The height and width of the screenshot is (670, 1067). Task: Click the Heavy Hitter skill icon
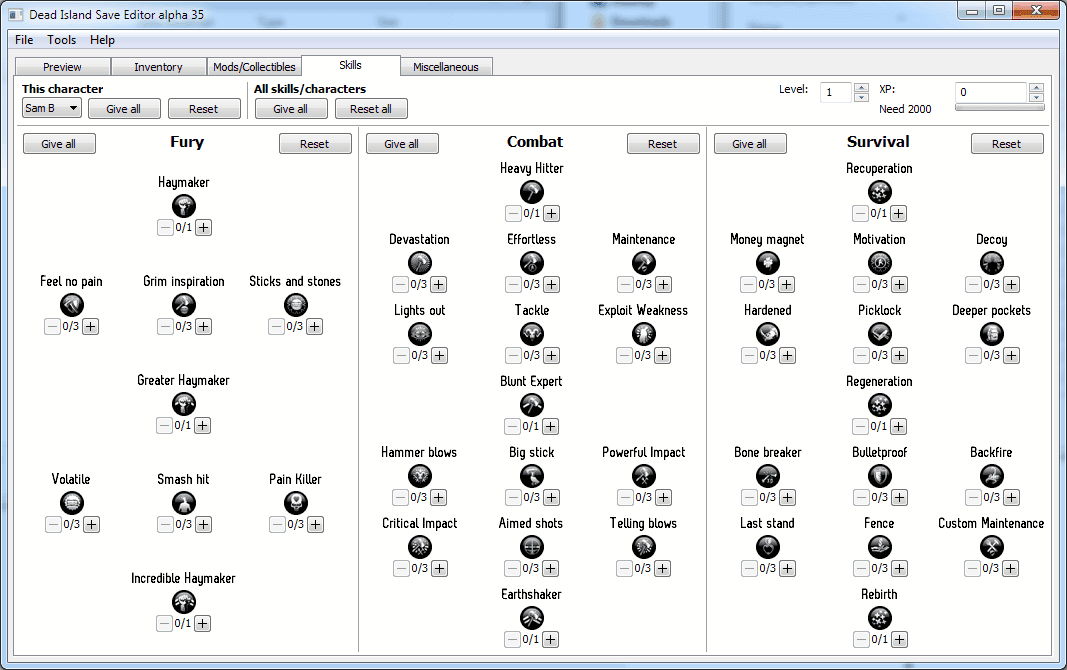pyautogui.click(x=532, y=192)
